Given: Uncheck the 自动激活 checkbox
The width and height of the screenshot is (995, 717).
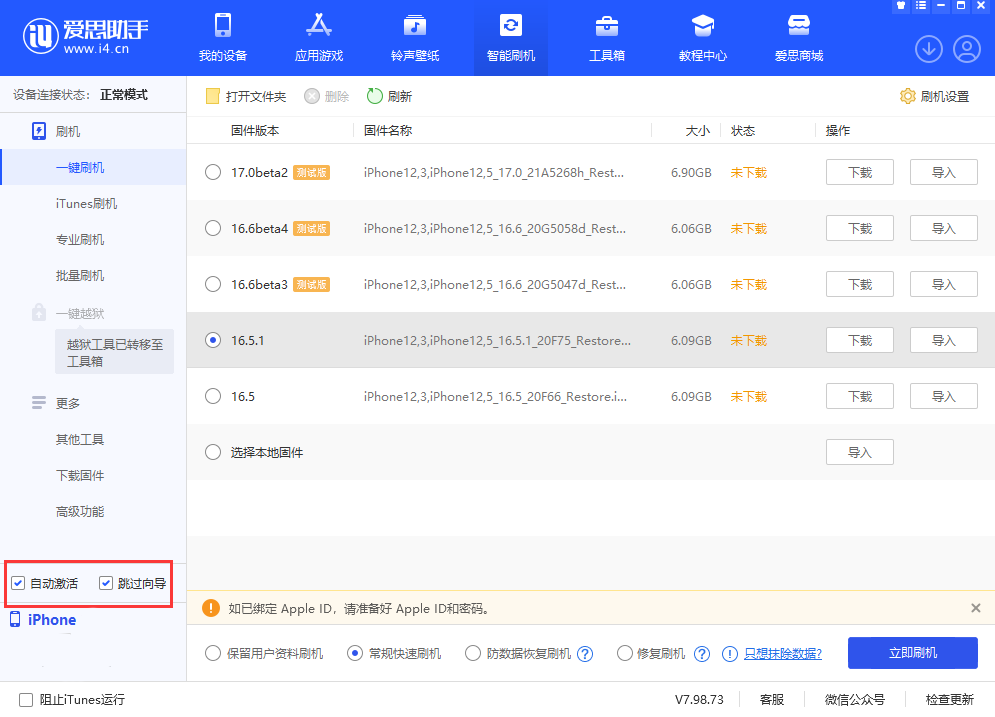Looking at the screenshot, I should (18, 582).
